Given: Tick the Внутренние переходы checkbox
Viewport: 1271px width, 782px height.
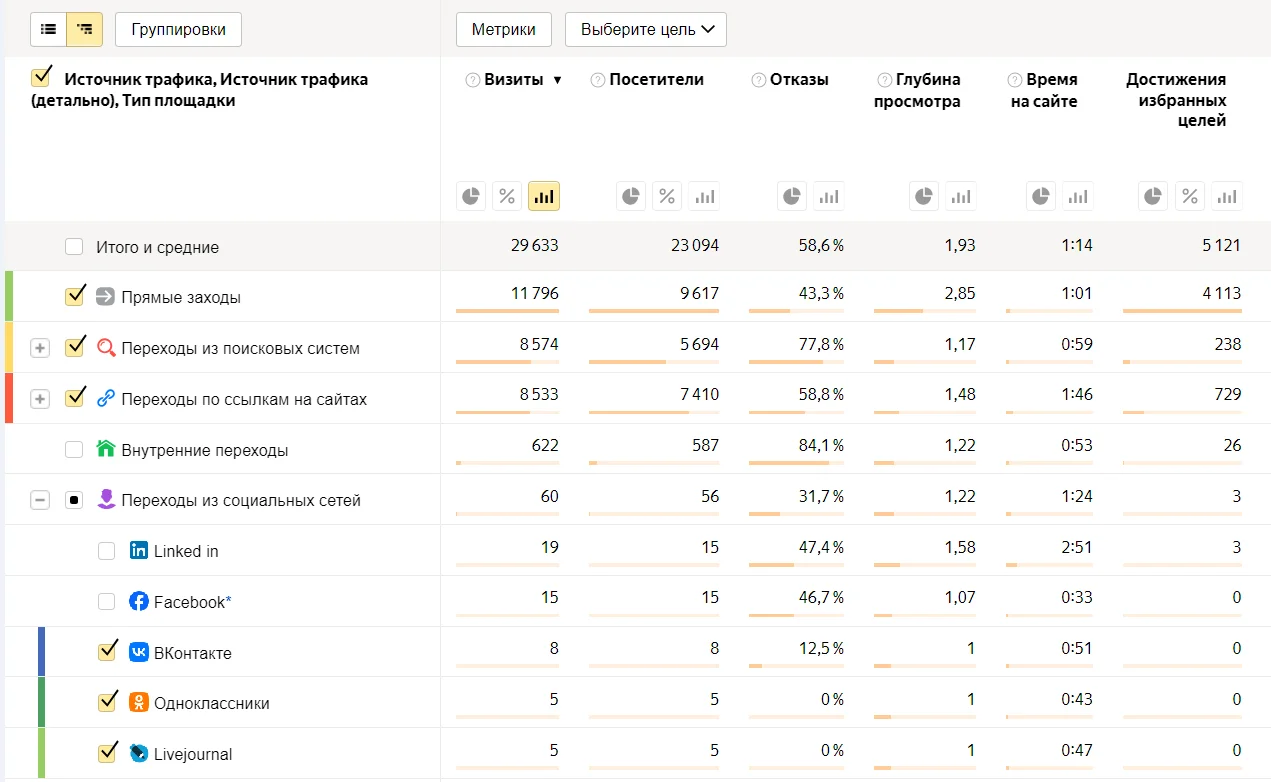Looking at the screenshot, I should point(74,450).
